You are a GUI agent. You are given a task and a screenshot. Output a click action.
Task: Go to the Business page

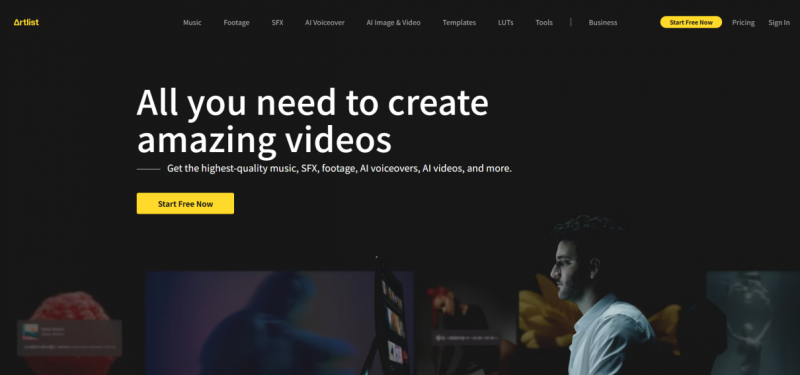click(x=603, y=22)
